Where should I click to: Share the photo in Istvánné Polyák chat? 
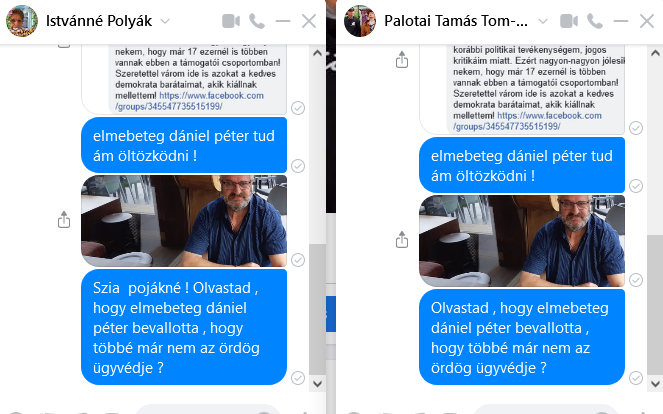coord(64,220)
